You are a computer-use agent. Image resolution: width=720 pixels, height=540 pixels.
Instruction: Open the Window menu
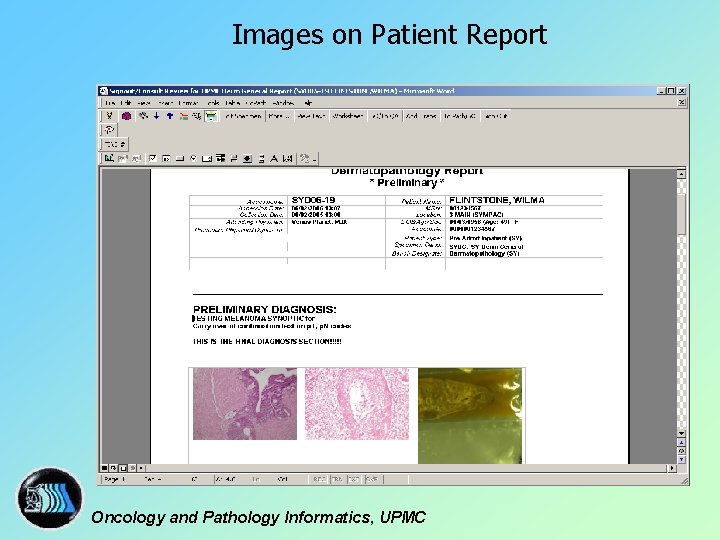(x=283, y=103)
